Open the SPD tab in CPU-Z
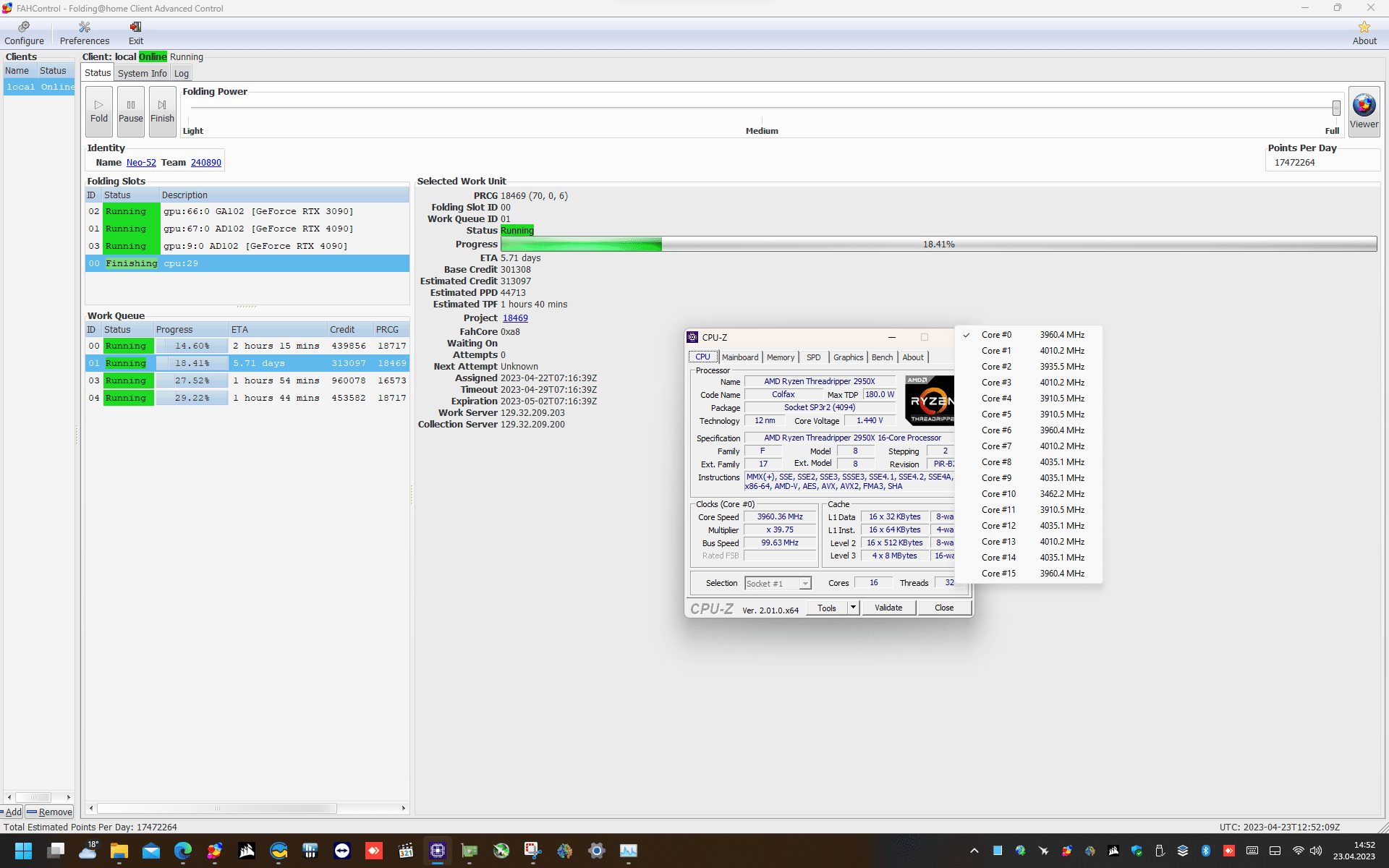The width and height of the screenshot is (1389, 868). click(814, 357)
